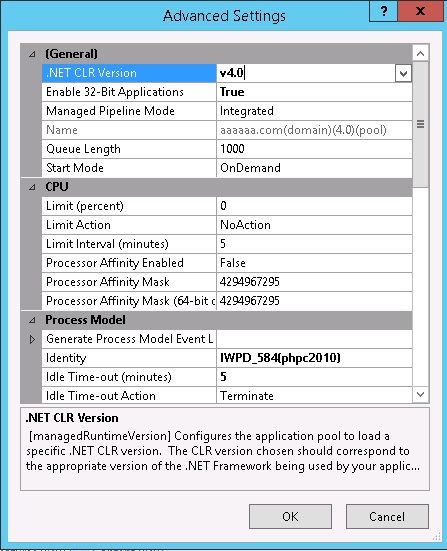Select the Start Mode property
This screenshot has height=551, width=447.
[x=129, y=168]
